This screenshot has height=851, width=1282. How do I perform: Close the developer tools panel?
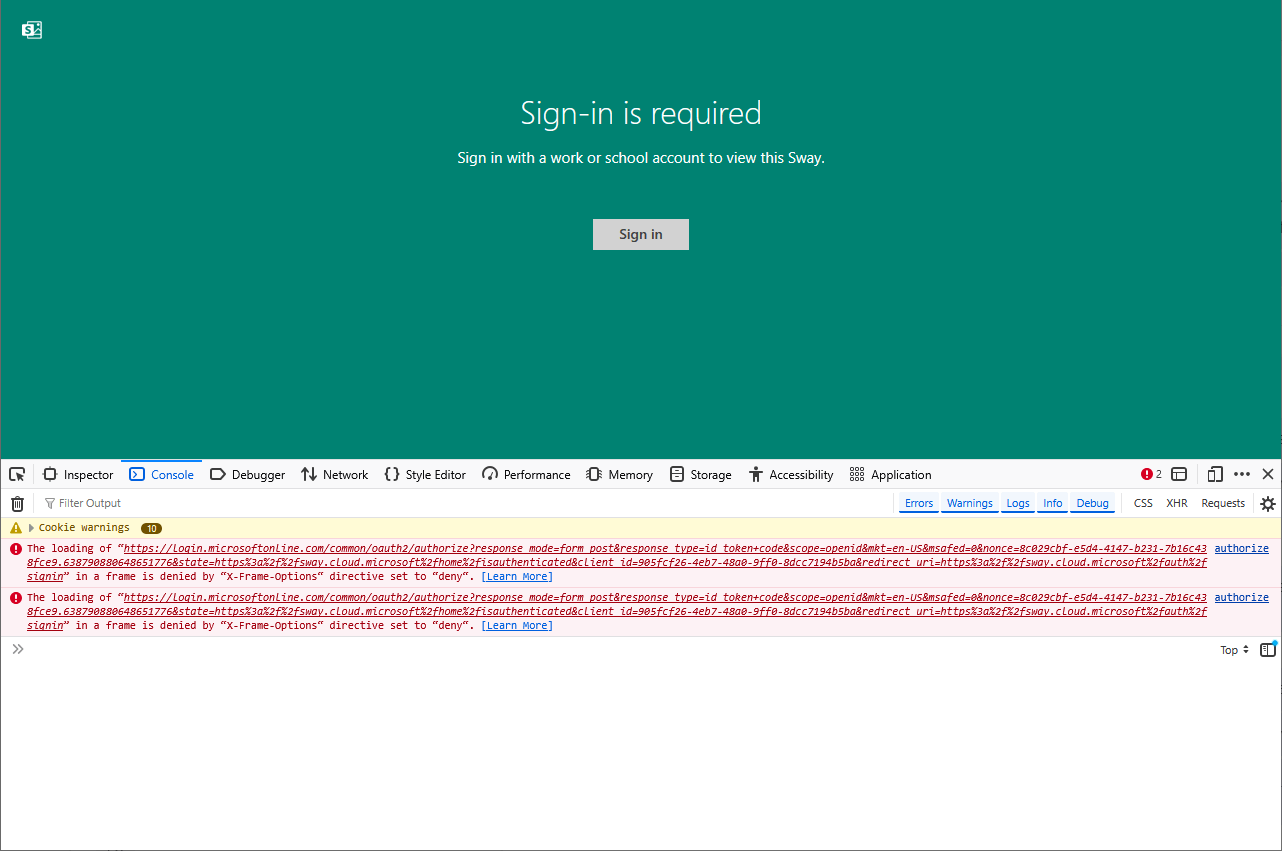(1268, 474)
